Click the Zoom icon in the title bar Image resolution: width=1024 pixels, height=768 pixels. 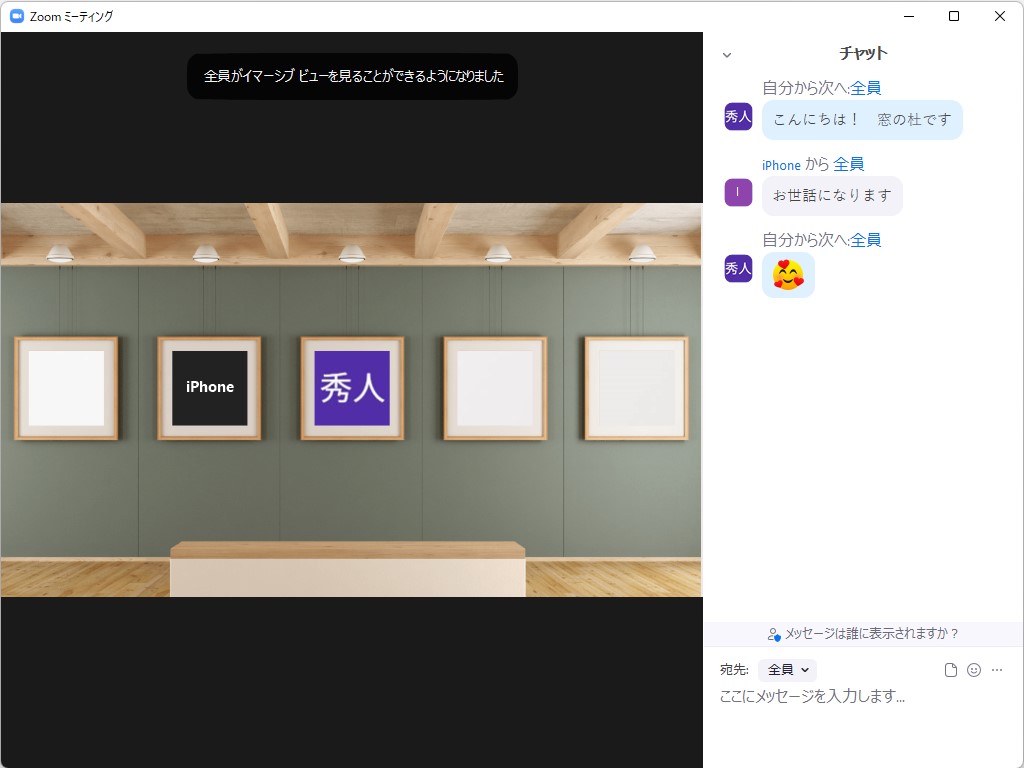click(14, 16)
